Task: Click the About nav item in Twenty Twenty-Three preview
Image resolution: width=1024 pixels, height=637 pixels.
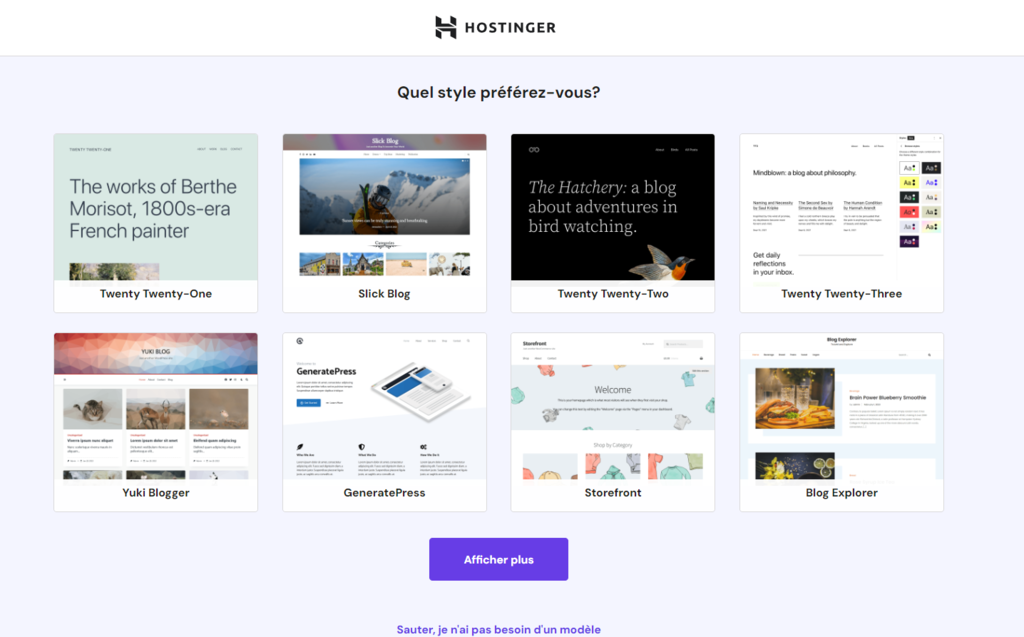Action: [854, 146]
